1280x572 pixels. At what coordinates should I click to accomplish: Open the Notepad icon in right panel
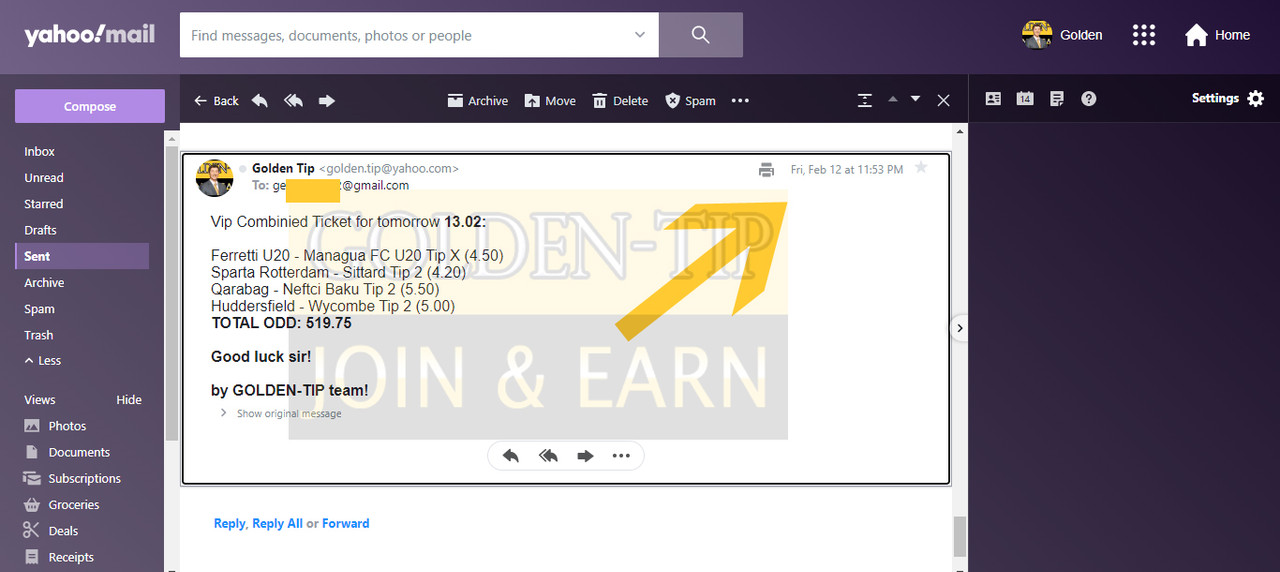pyautogui.click(x=1057, y=99)
